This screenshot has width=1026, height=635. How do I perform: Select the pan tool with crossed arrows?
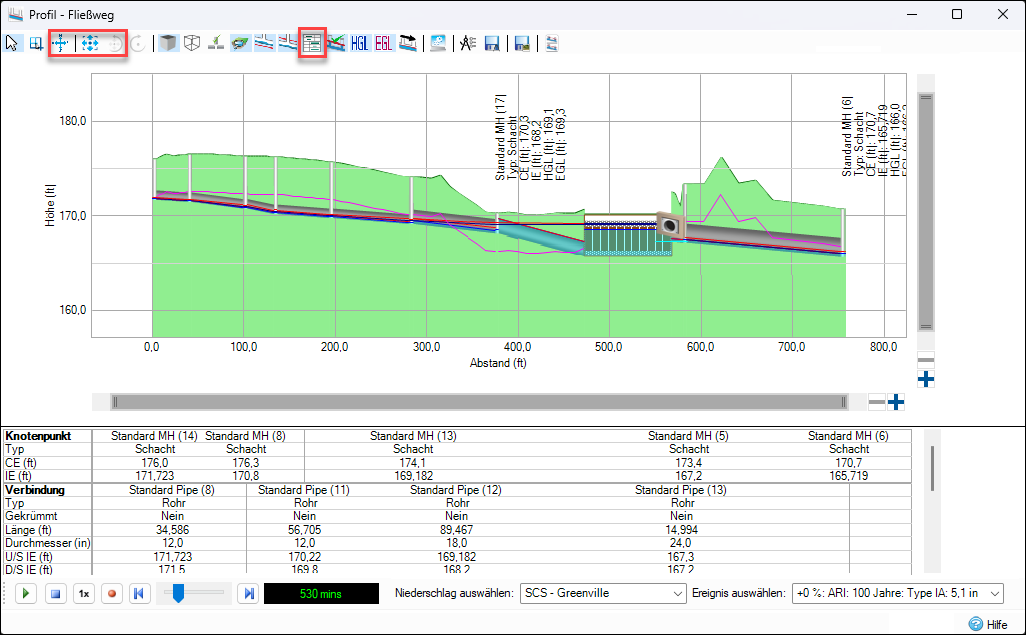[x=61, y=44]
